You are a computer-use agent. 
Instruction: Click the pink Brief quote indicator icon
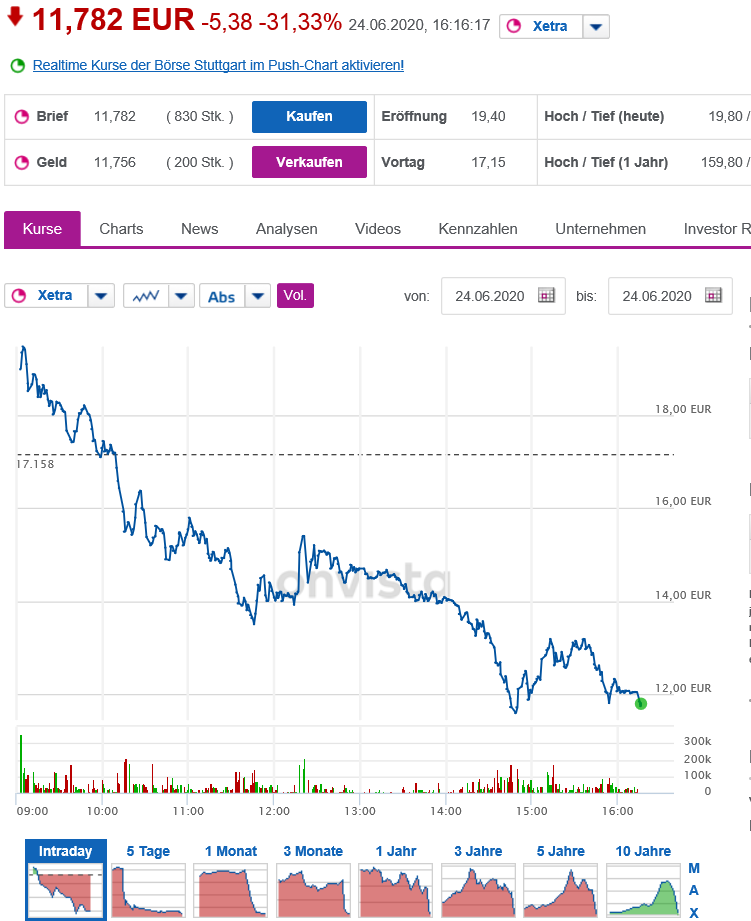[20, 116]
